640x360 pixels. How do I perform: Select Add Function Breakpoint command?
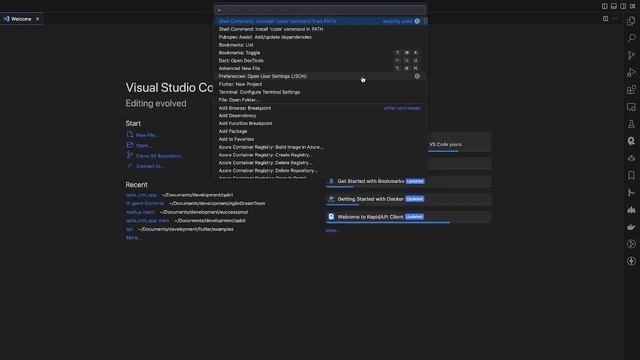coord(320,123)
